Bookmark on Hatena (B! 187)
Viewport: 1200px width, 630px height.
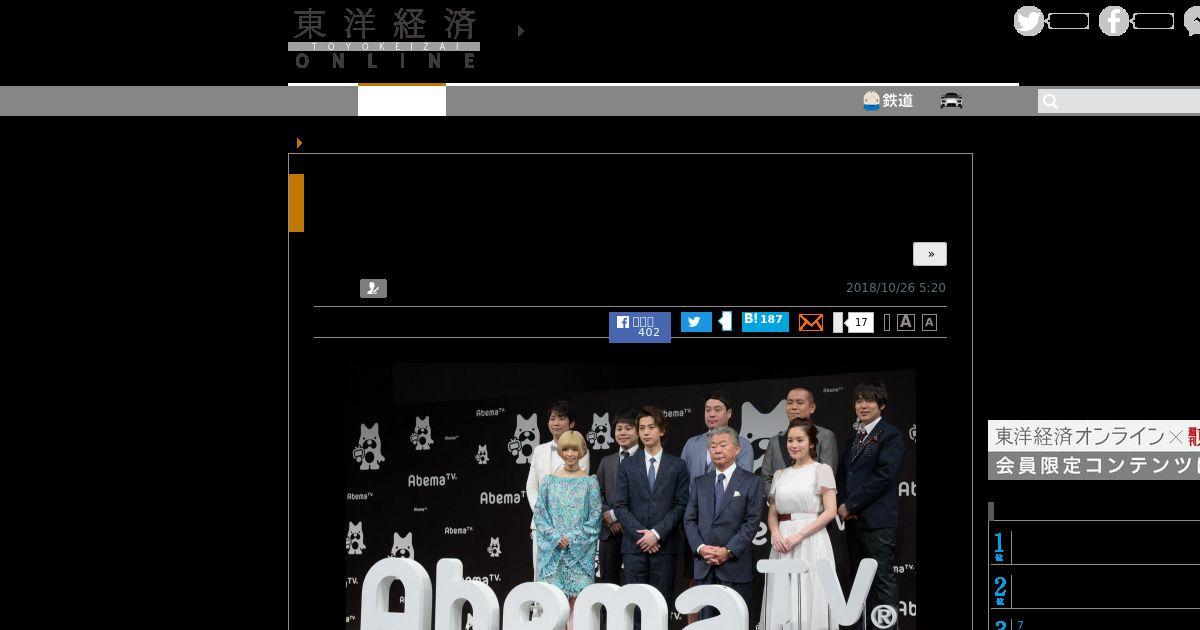765,321
